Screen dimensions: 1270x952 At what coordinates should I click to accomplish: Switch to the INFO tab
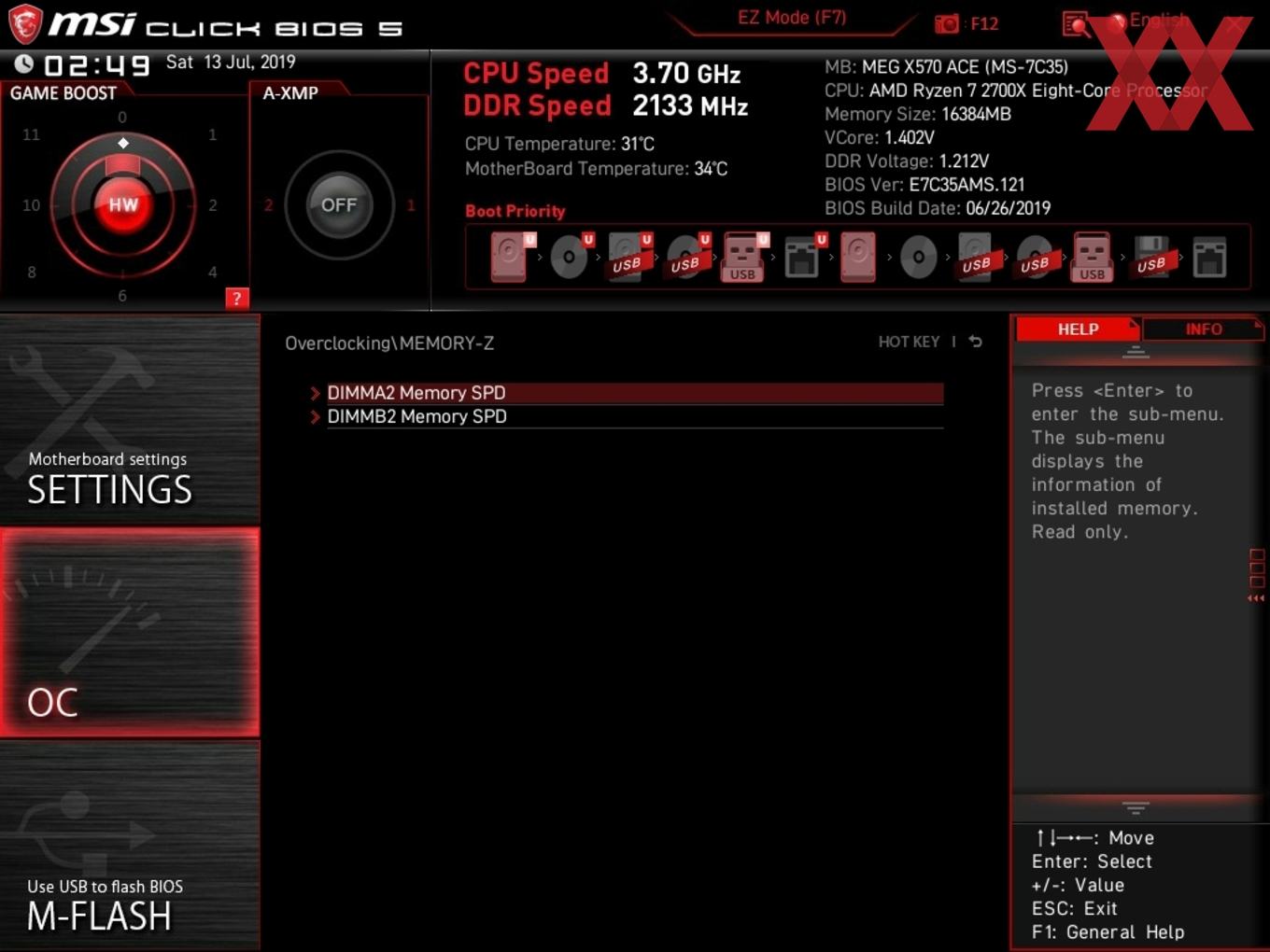(1203, 329)
